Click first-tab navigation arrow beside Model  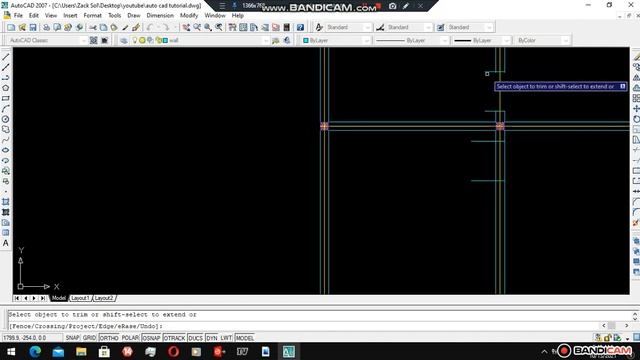coord(17,298)
